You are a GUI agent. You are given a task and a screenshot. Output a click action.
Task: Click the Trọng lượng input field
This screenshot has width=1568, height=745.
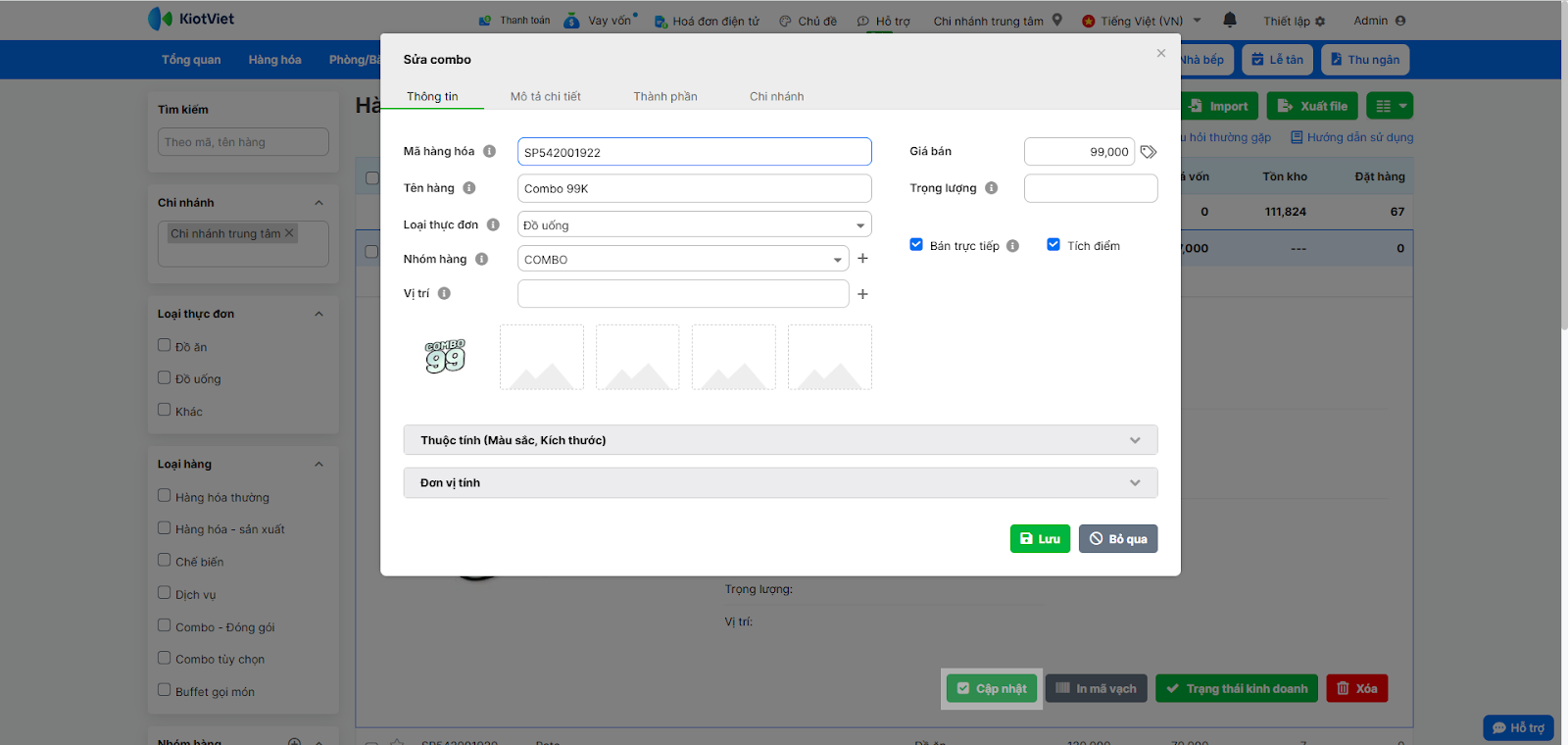click(1091, 188)
